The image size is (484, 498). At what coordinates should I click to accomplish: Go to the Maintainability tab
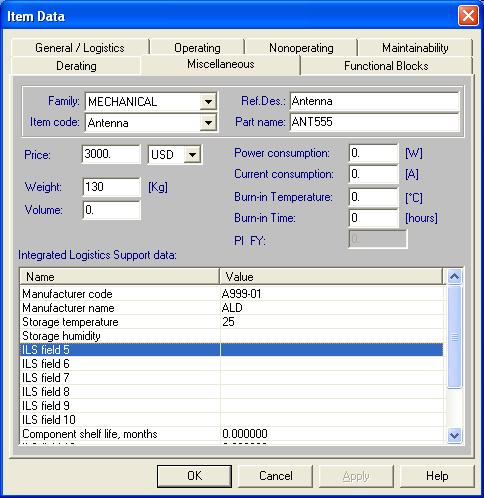pyautogui.click(x=415, y=48)
